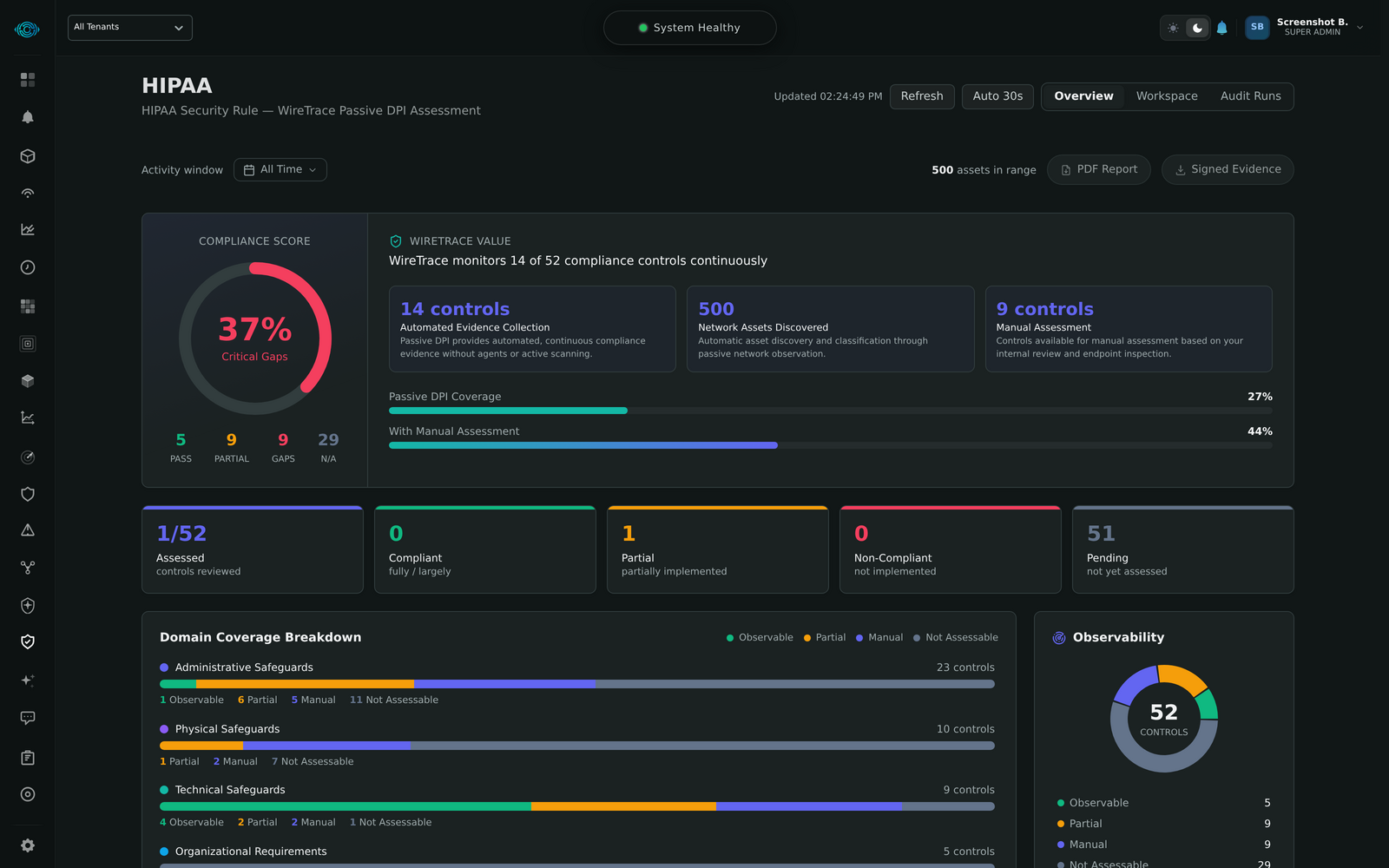Open the chat bubble icon in sidebar
The image size is (1389, 868).
tap(28, 718)
